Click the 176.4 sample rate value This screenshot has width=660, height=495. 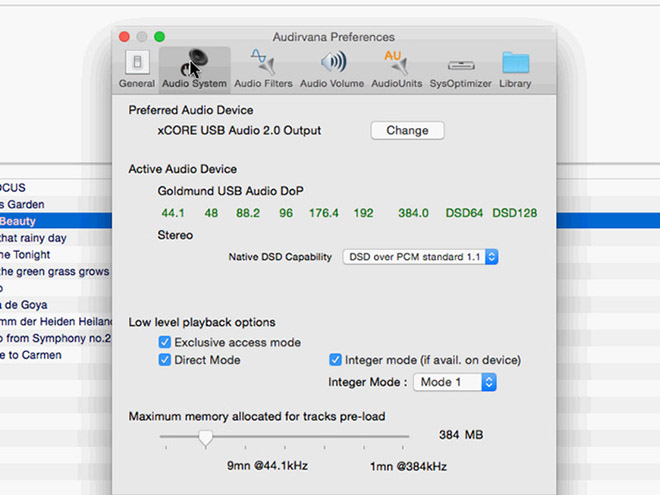pos(324,213)
